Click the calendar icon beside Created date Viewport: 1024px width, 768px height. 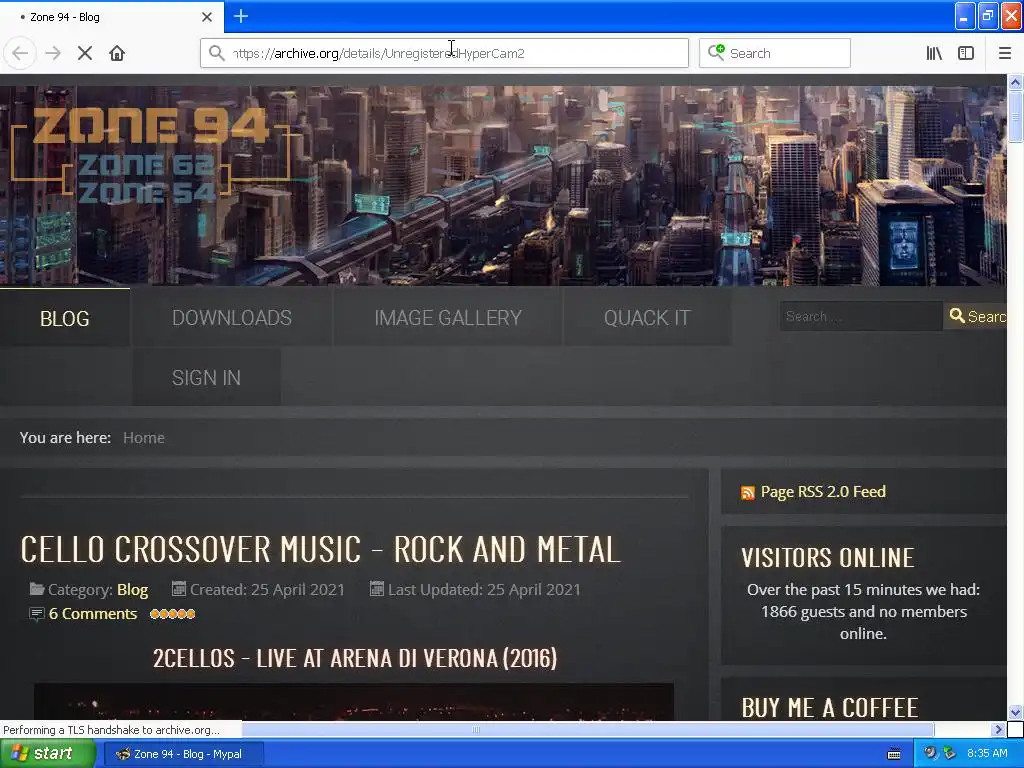tap(178, 589)
